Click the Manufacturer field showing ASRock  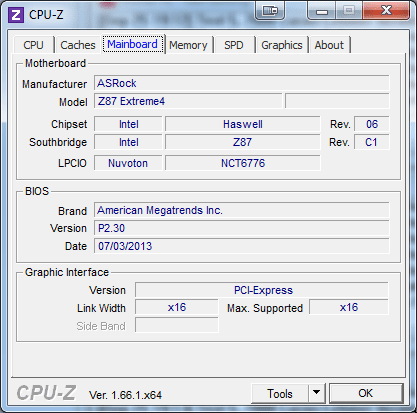[x=241, y=83]
